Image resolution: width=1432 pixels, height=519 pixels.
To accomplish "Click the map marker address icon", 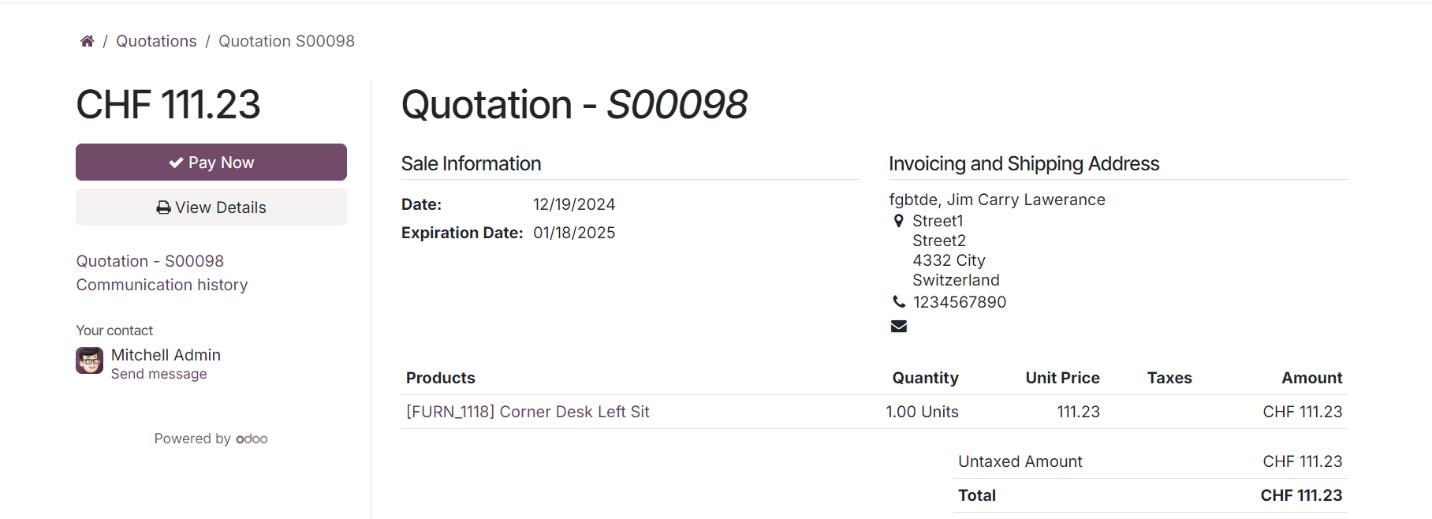I will point(898,221).
